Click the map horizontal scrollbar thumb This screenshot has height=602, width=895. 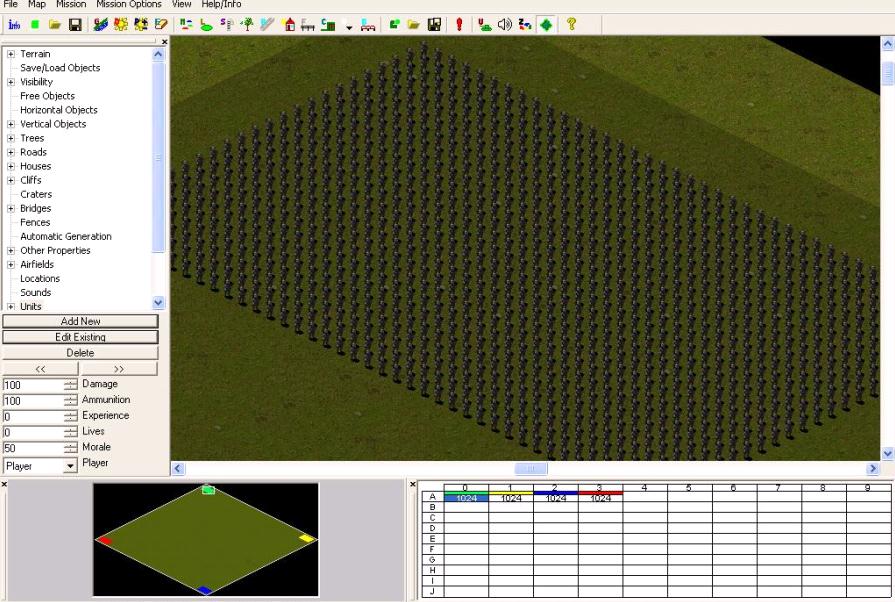pyautogui.click(x=531, y=468)
